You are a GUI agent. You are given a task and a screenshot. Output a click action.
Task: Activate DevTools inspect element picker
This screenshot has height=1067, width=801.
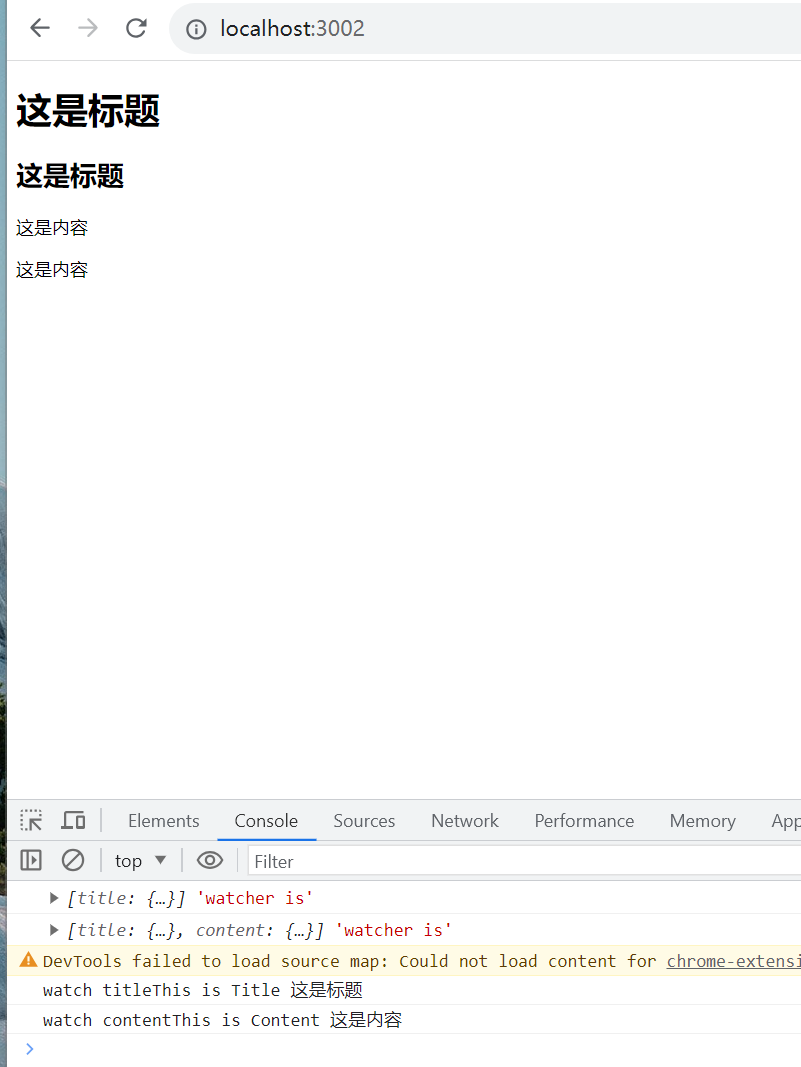pos(31,821)
